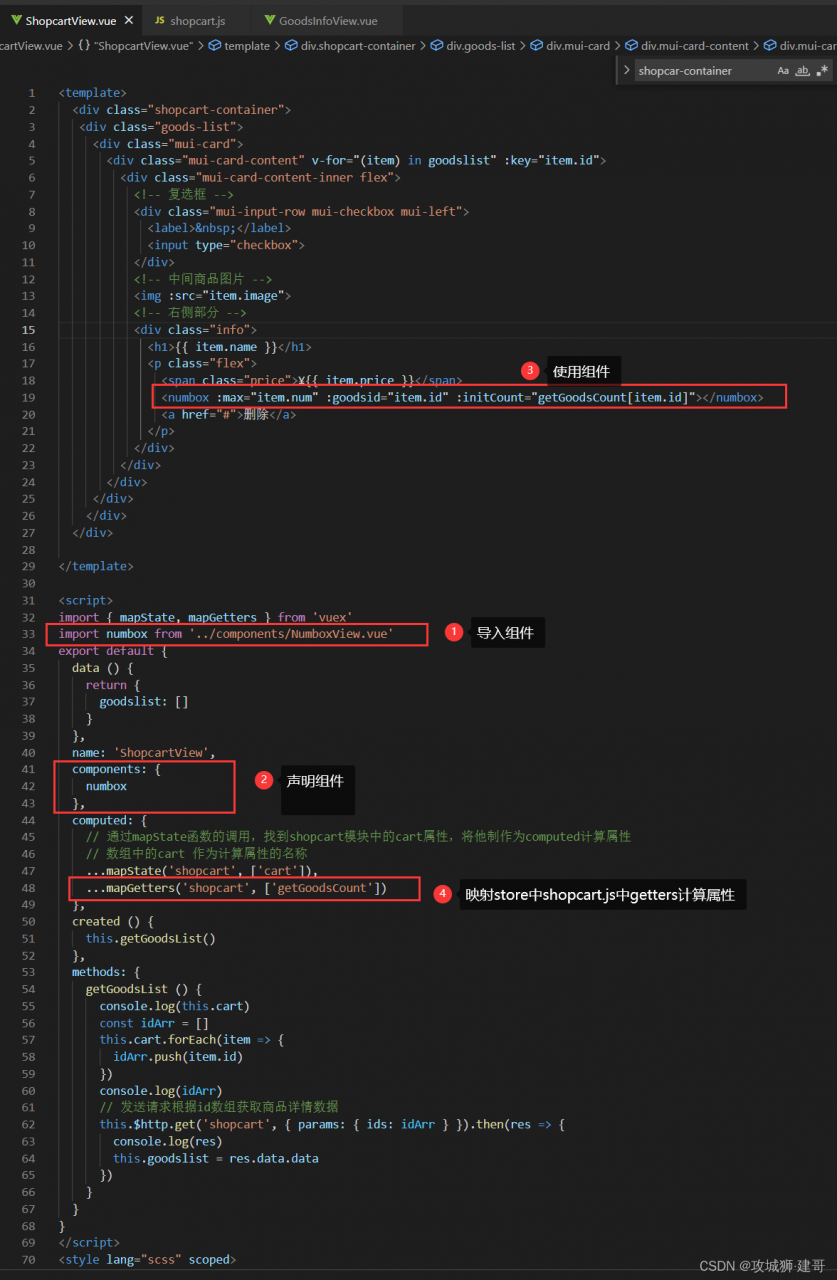837x1280 pixels.
Task: Click the name: 'ShopcartView' line
Action: (x=143, y=753)
